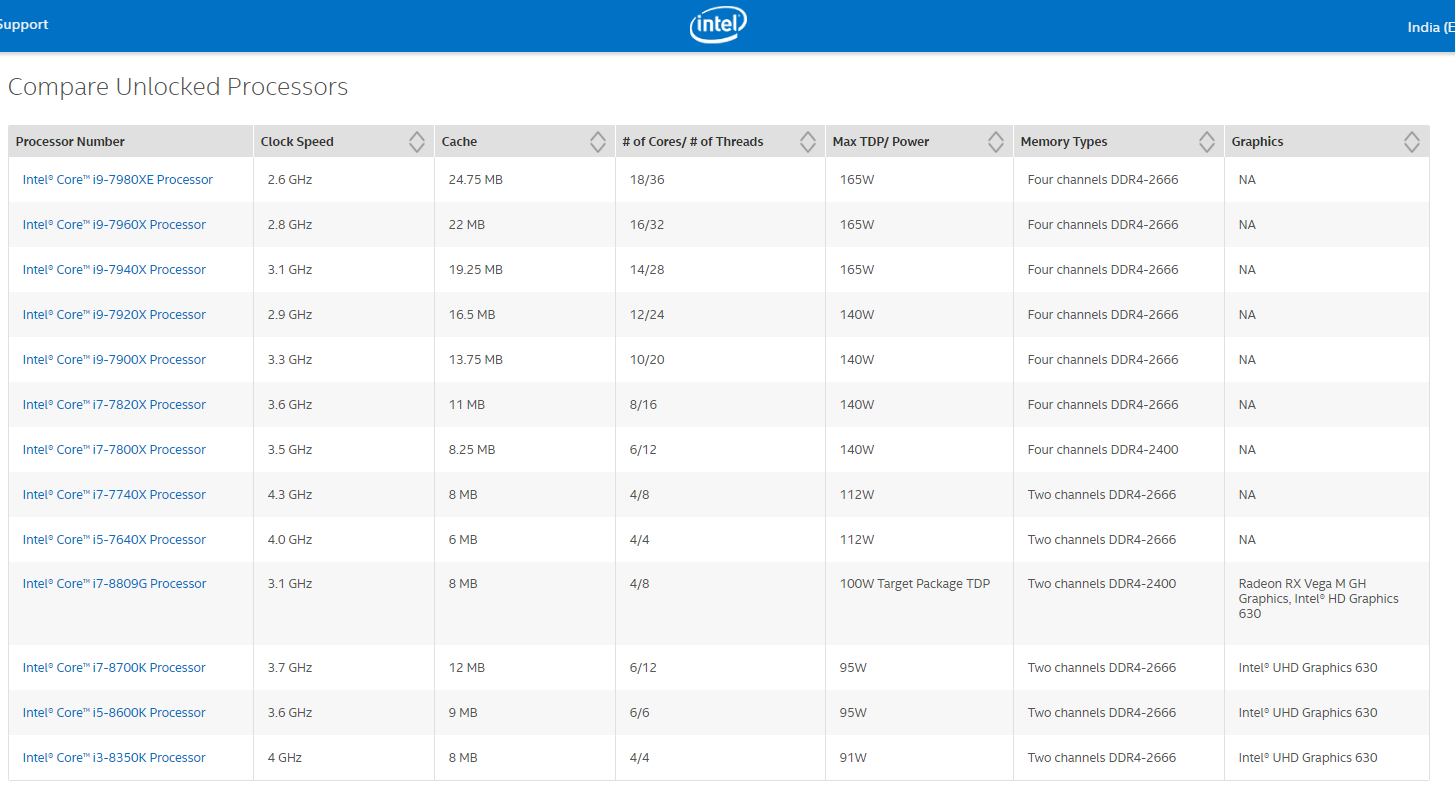Image resolution: width=1455 pixels, height=795 pixels.
Task: Click the sort icon beside Graphics
Action: (1412, 141)
